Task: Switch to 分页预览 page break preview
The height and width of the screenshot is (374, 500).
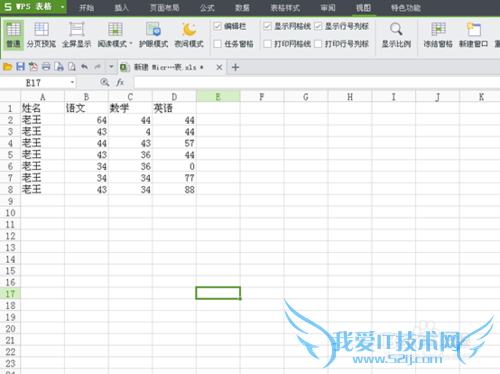Action: (41, 35)
